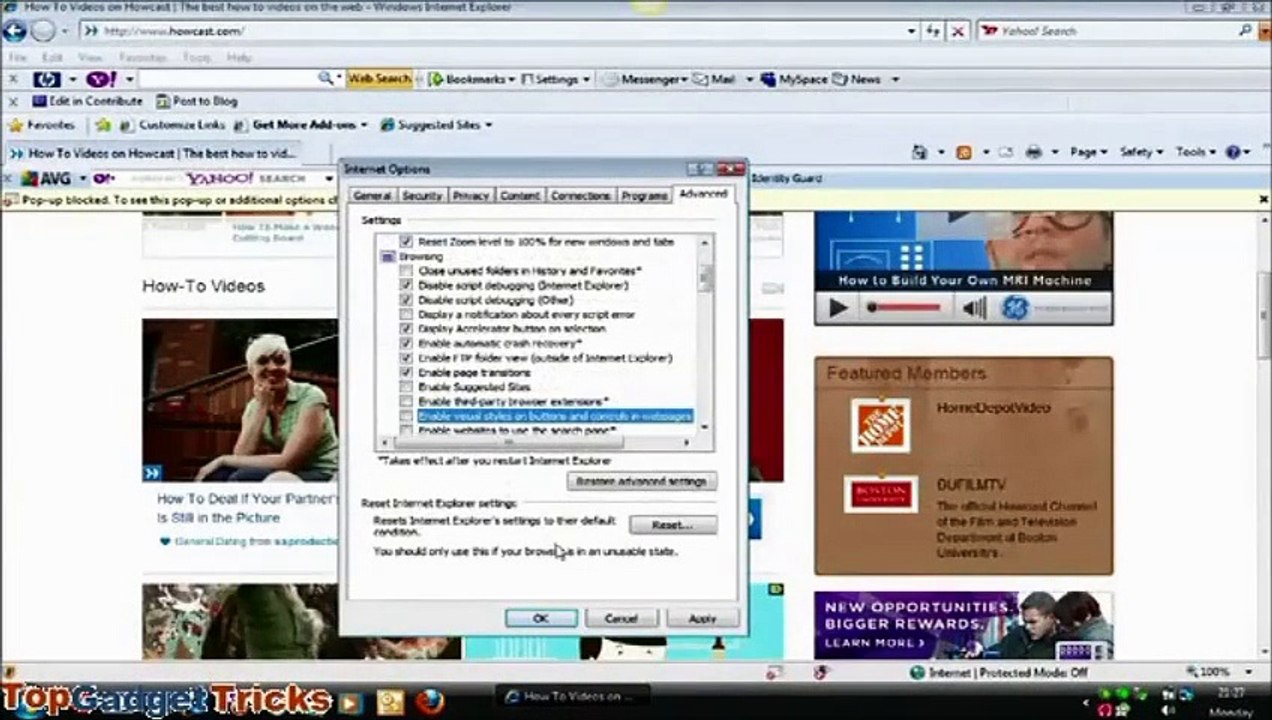Click the IE forward navigation arrow
1272x720 pixels.
click(42, 31)
